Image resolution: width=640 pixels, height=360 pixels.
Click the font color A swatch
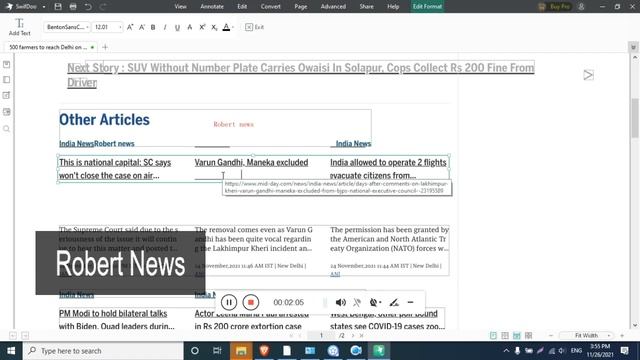click(226, 27)
